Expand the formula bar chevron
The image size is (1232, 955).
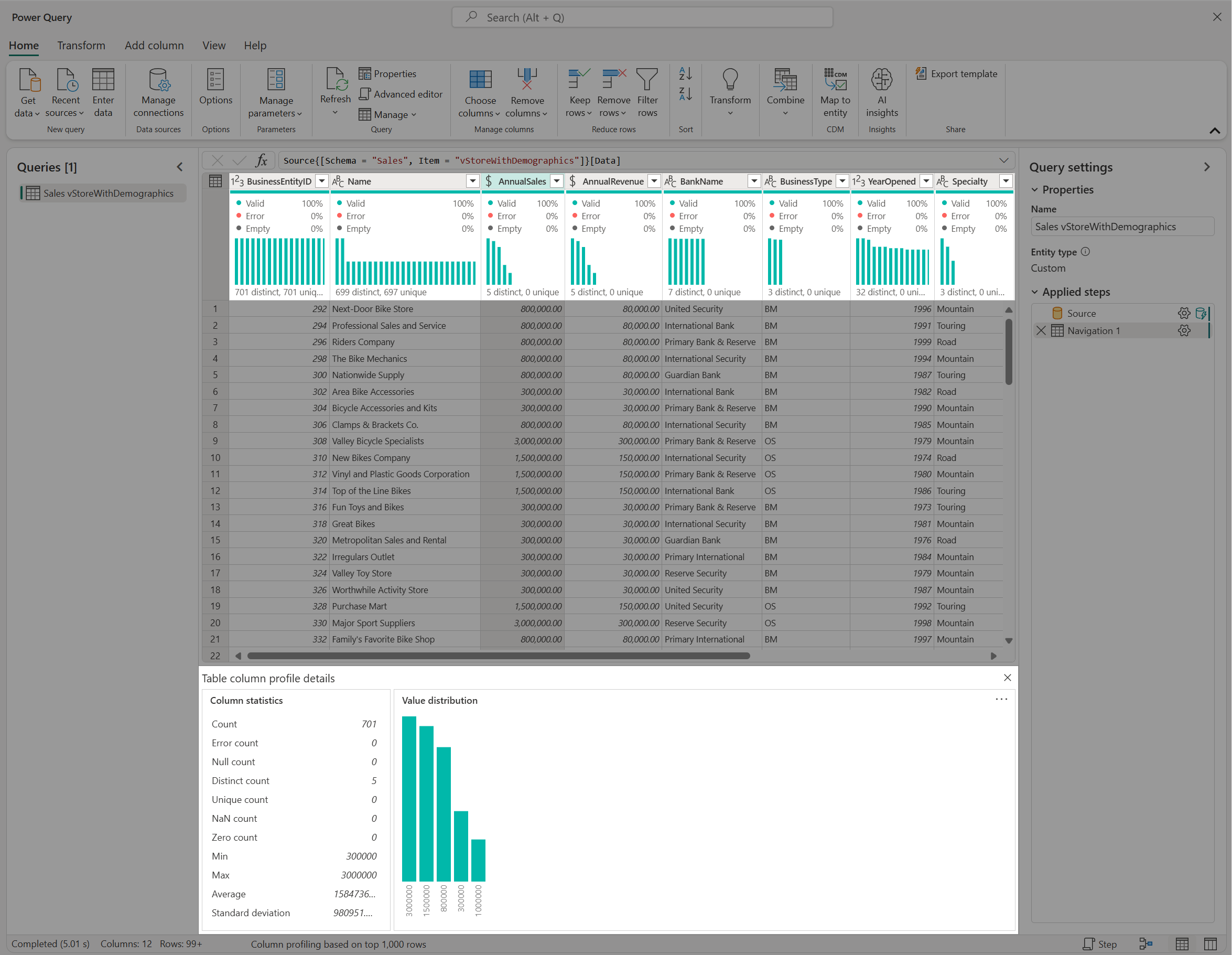(1003, 161)
